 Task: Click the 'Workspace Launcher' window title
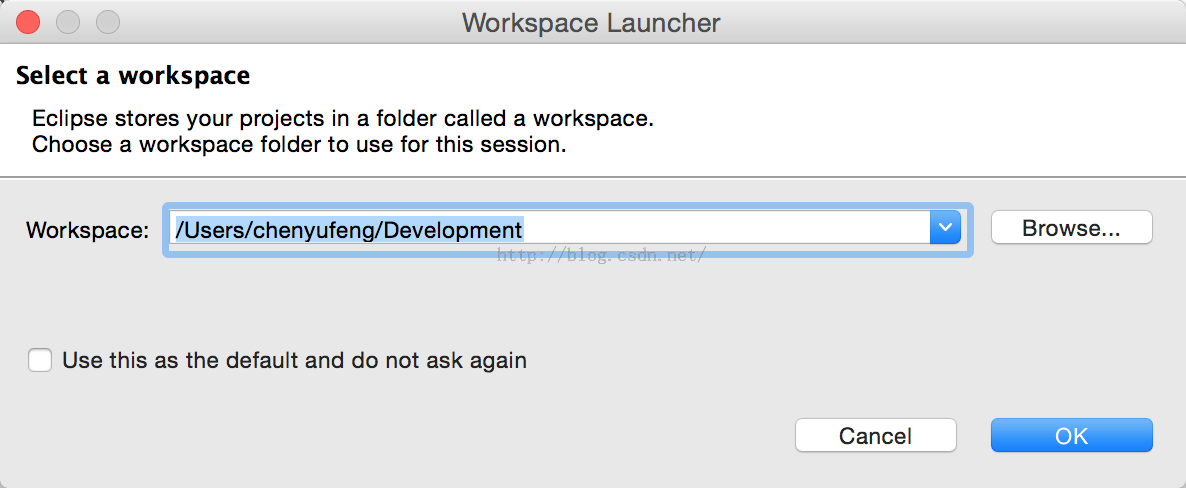tap(591, 23)
